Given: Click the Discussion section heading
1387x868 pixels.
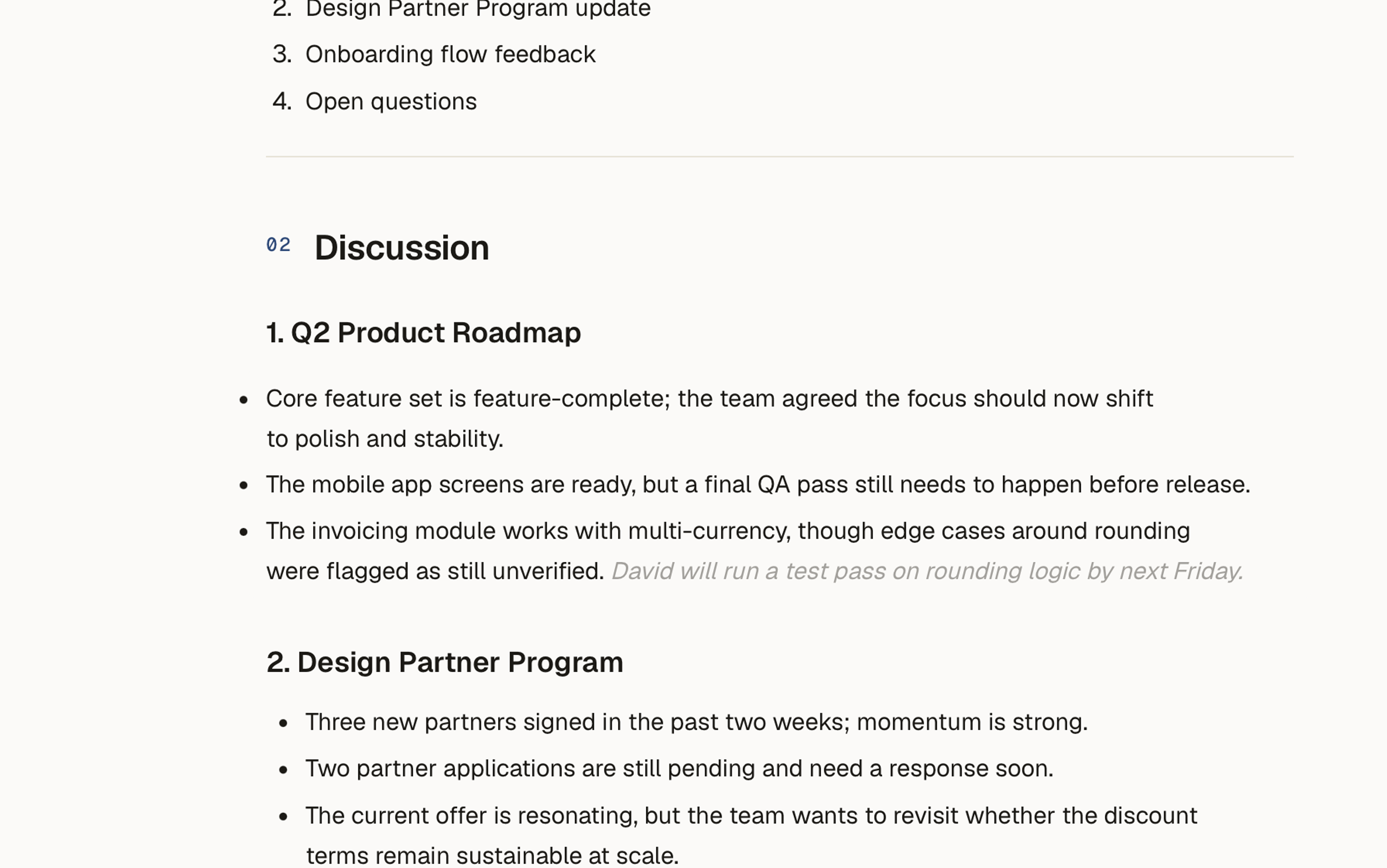Looking at the screenshot, I should (402, 248).
